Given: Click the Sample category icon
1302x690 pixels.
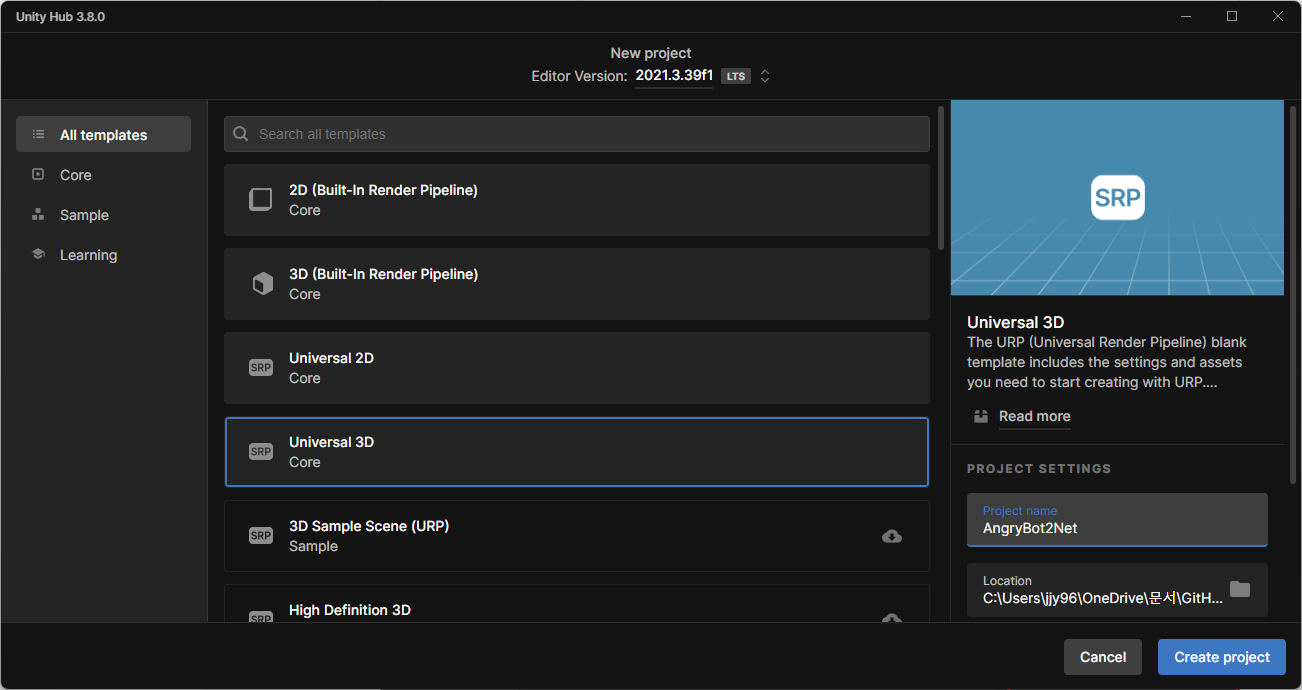Looking at the screenshot, I should [38, 214].
